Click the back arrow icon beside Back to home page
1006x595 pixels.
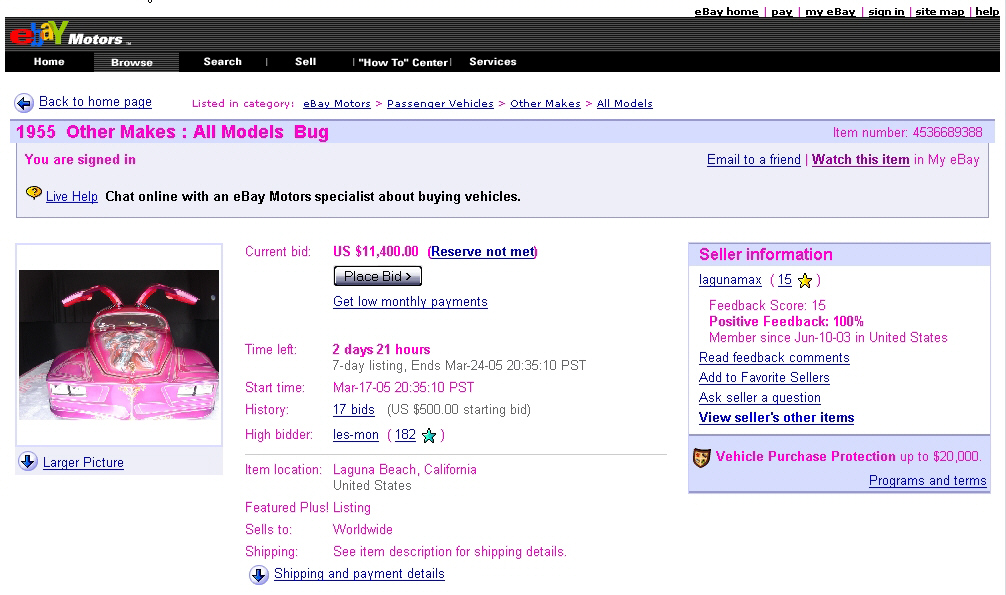pyautogui.click(x=24, y=103)
